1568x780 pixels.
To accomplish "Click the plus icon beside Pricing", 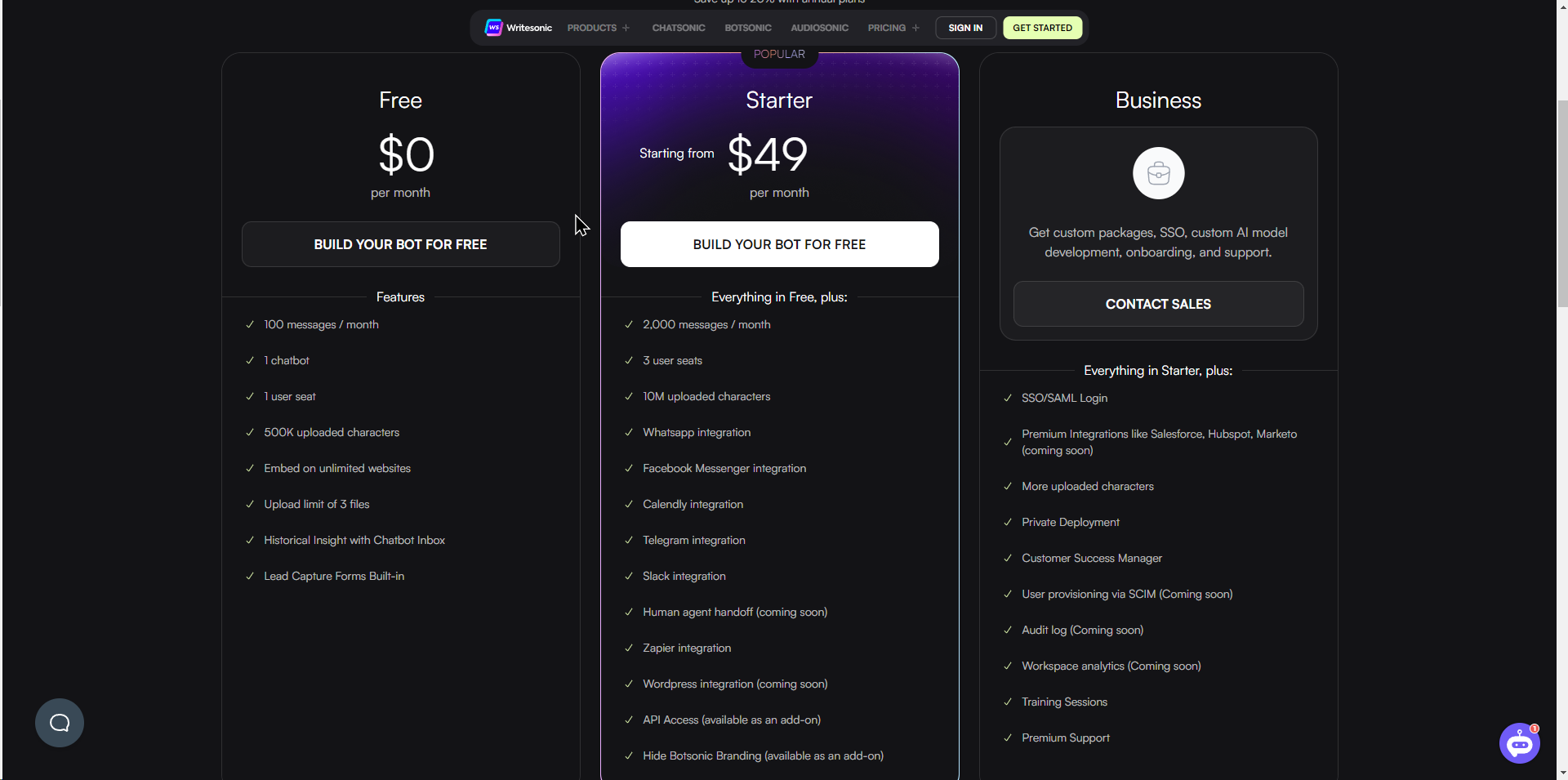I will tap(916, 28).
